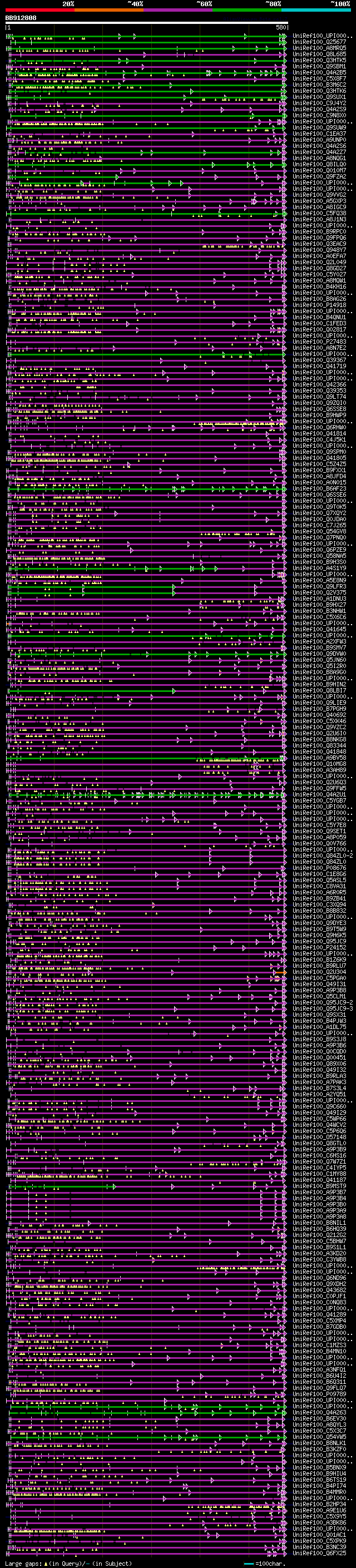Select hit label UniRef100_Q41848
Image resolution: width=356 pixels, height=1568 pixels.
(319, 752)
